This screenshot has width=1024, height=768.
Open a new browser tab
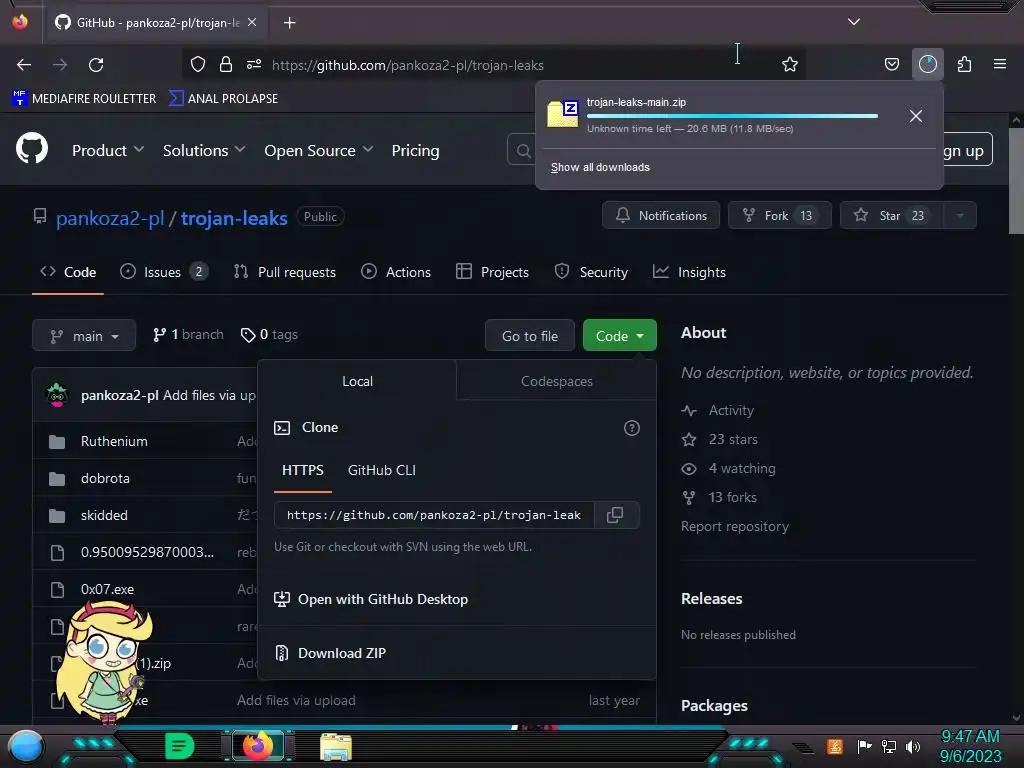click(289, 23)
